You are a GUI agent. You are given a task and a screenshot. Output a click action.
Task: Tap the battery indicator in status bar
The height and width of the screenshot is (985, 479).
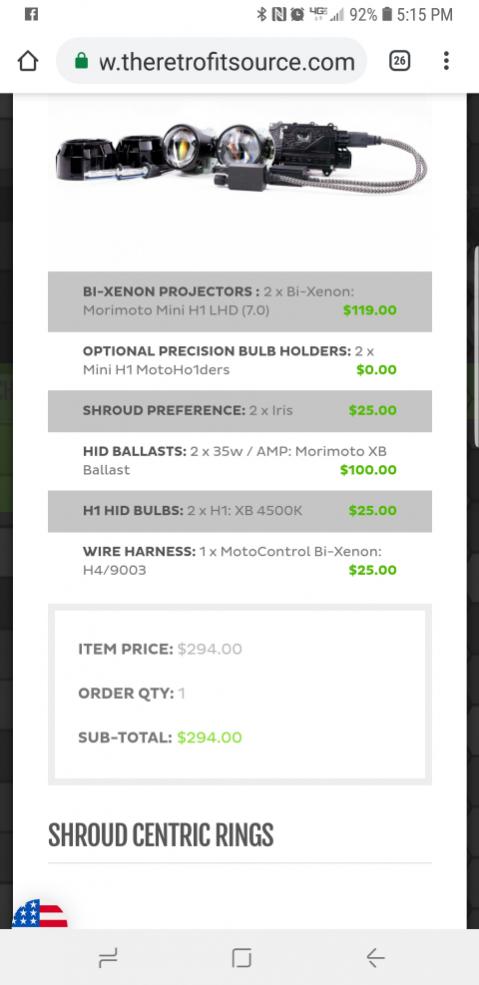(386, 14)
